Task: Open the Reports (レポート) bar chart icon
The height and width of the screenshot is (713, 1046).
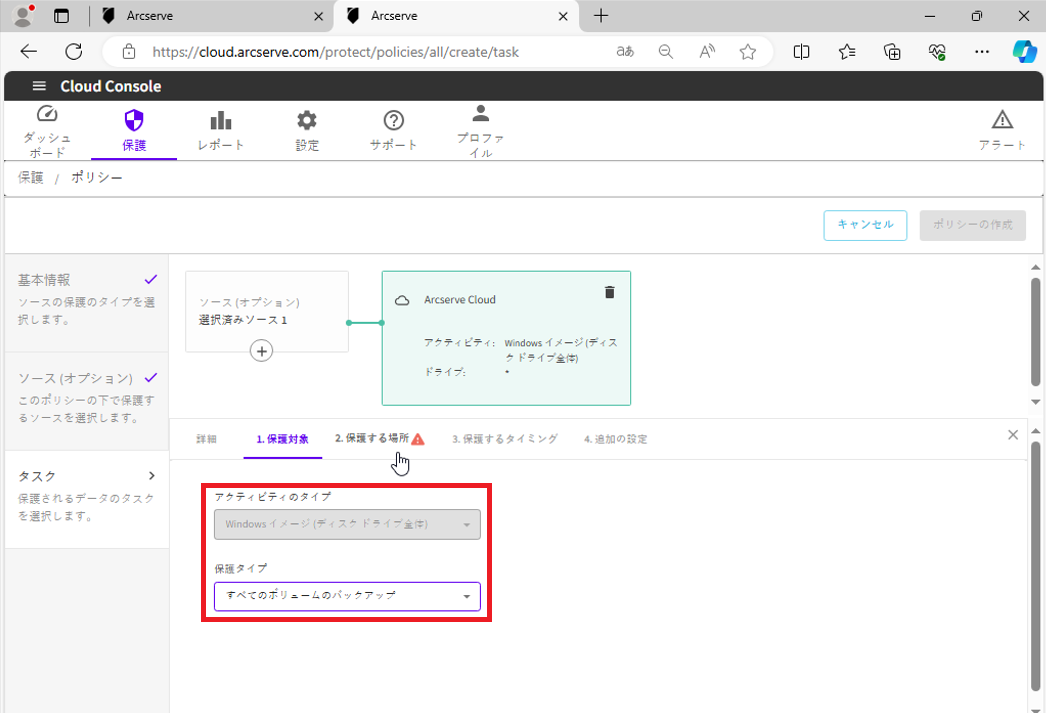Action: tap(221, 121)
